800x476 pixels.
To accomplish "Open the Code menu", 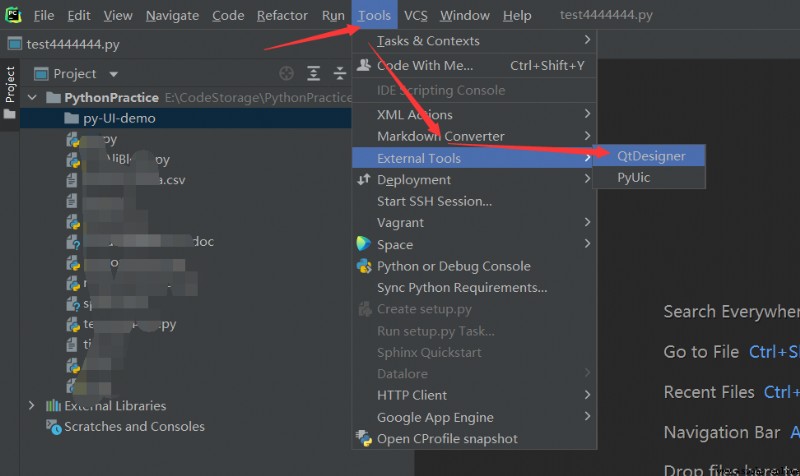I will pyautogui.click(x=228, y=16).
